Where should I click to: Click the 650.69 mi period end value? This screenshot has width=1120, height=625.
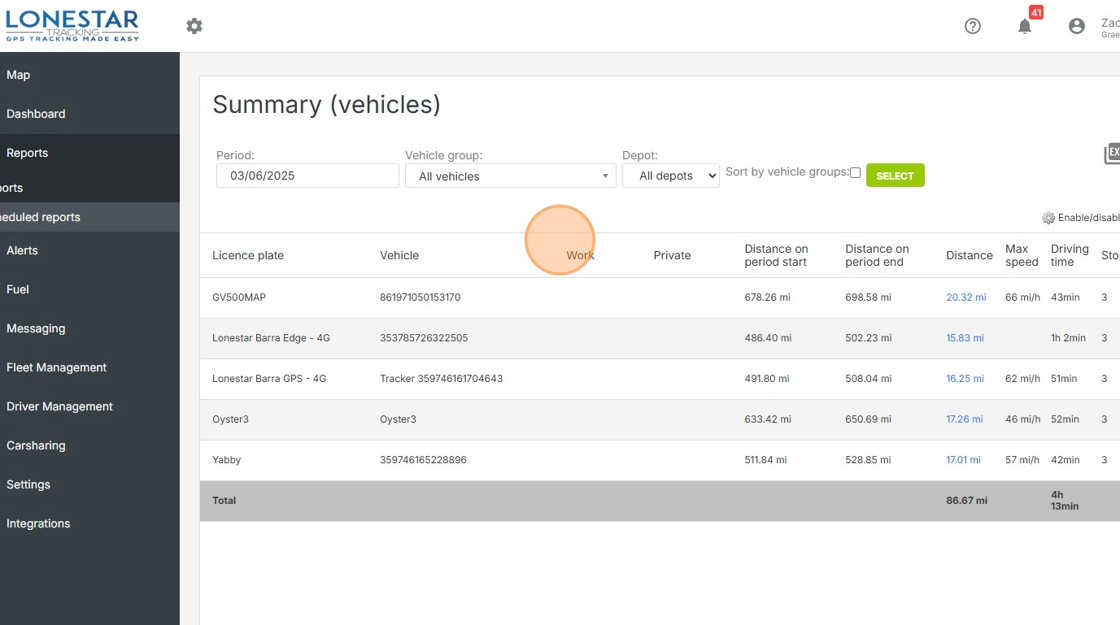(x=868, y=419)
